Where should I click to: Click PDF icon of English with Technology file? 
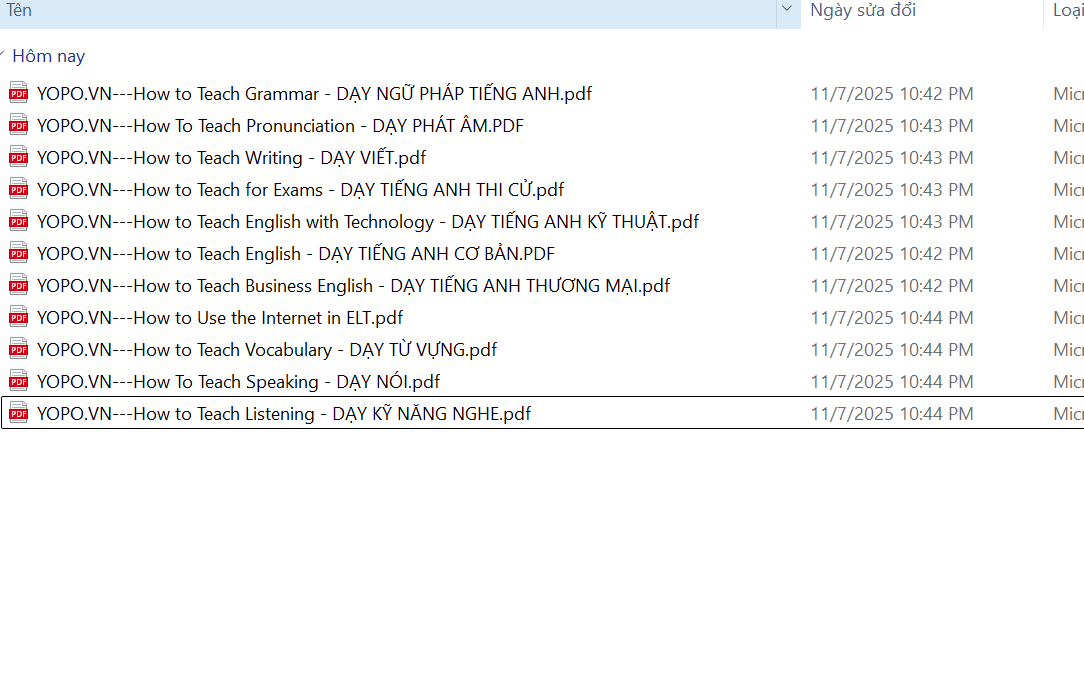click(18, 222)
